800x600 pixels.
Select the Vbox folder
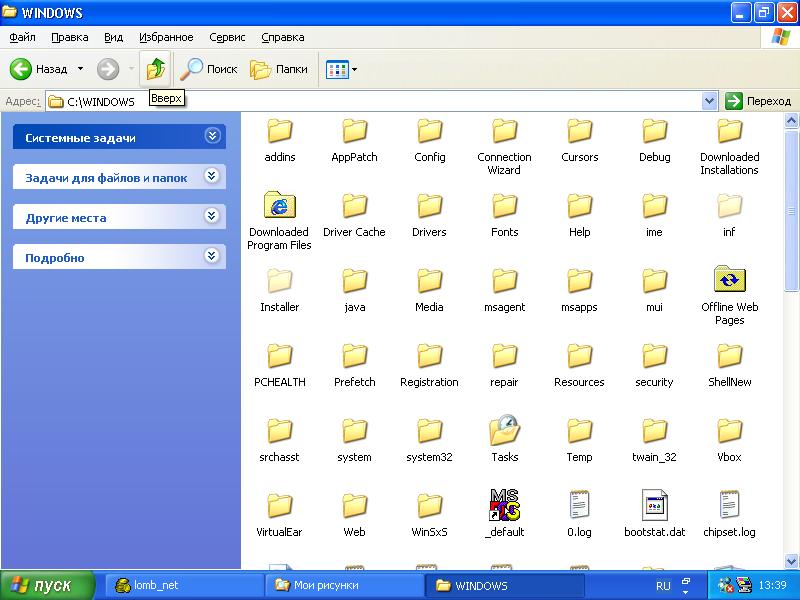(729, 440)
